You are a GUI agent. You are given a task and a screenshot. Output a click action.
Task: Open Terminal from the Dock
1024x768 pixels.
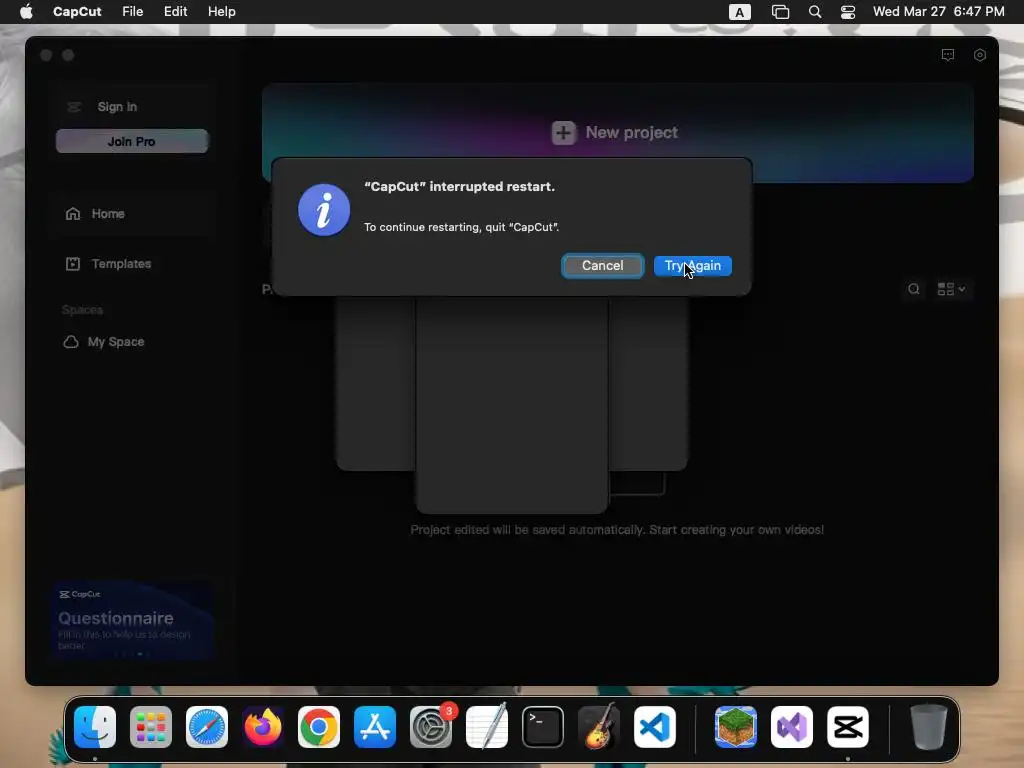click(x=543, y=727)
